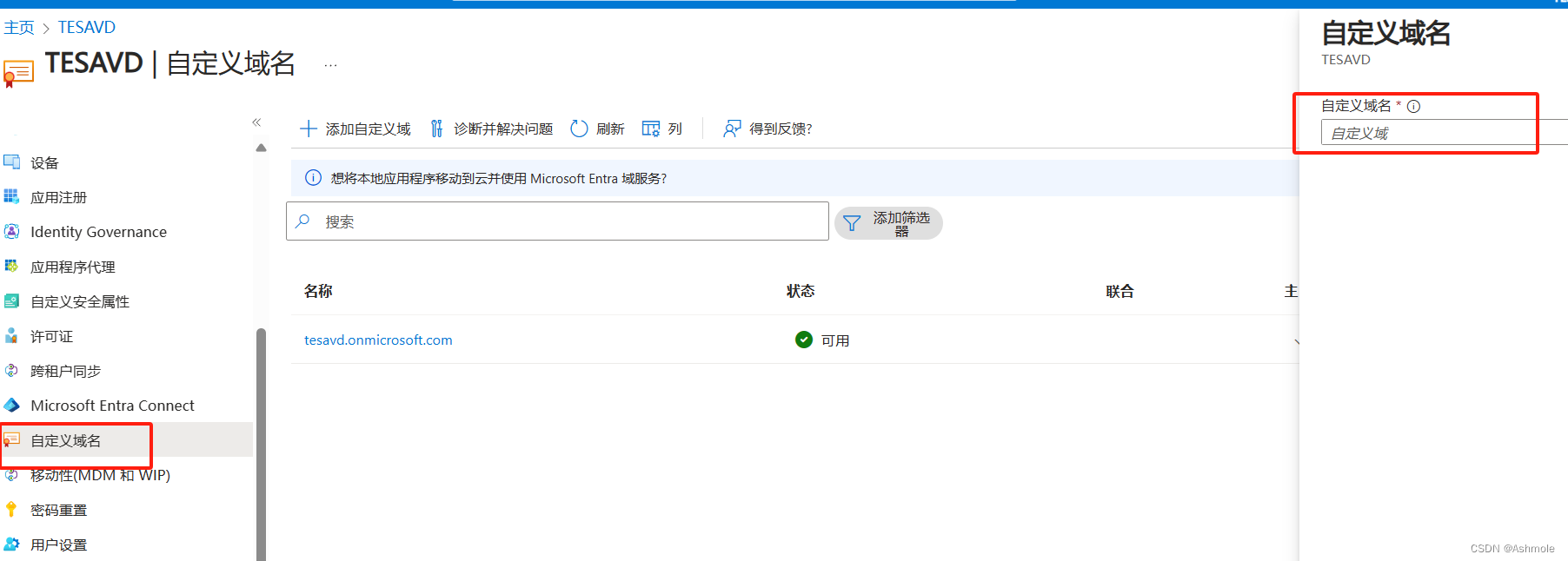The image size is (1568, 561).
Task: Click the scroll up arrow in sidebar
Action: pyautogui.click(x=261, y=148)
